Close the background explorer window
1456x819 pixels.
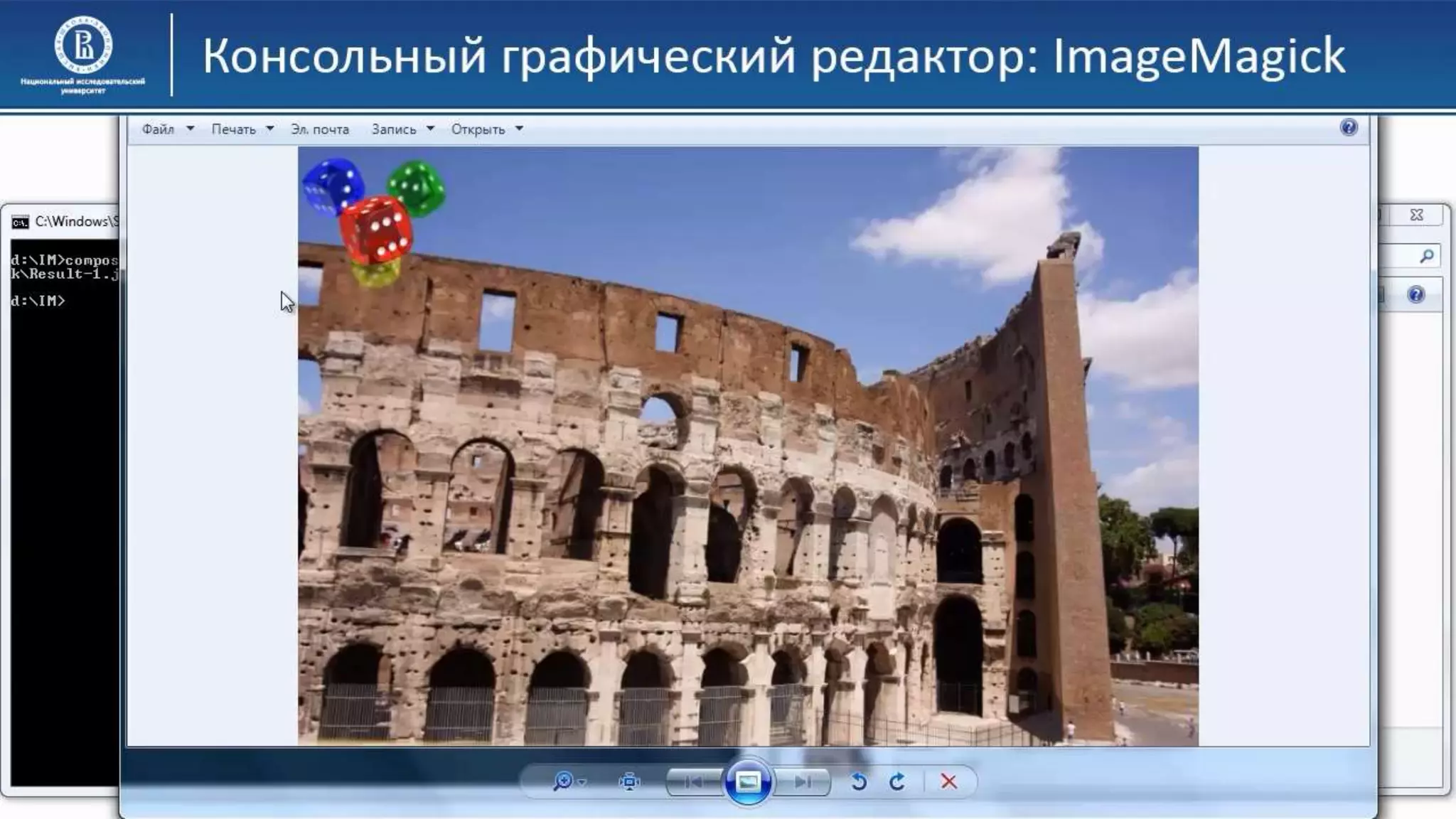tap(1416, 215)
